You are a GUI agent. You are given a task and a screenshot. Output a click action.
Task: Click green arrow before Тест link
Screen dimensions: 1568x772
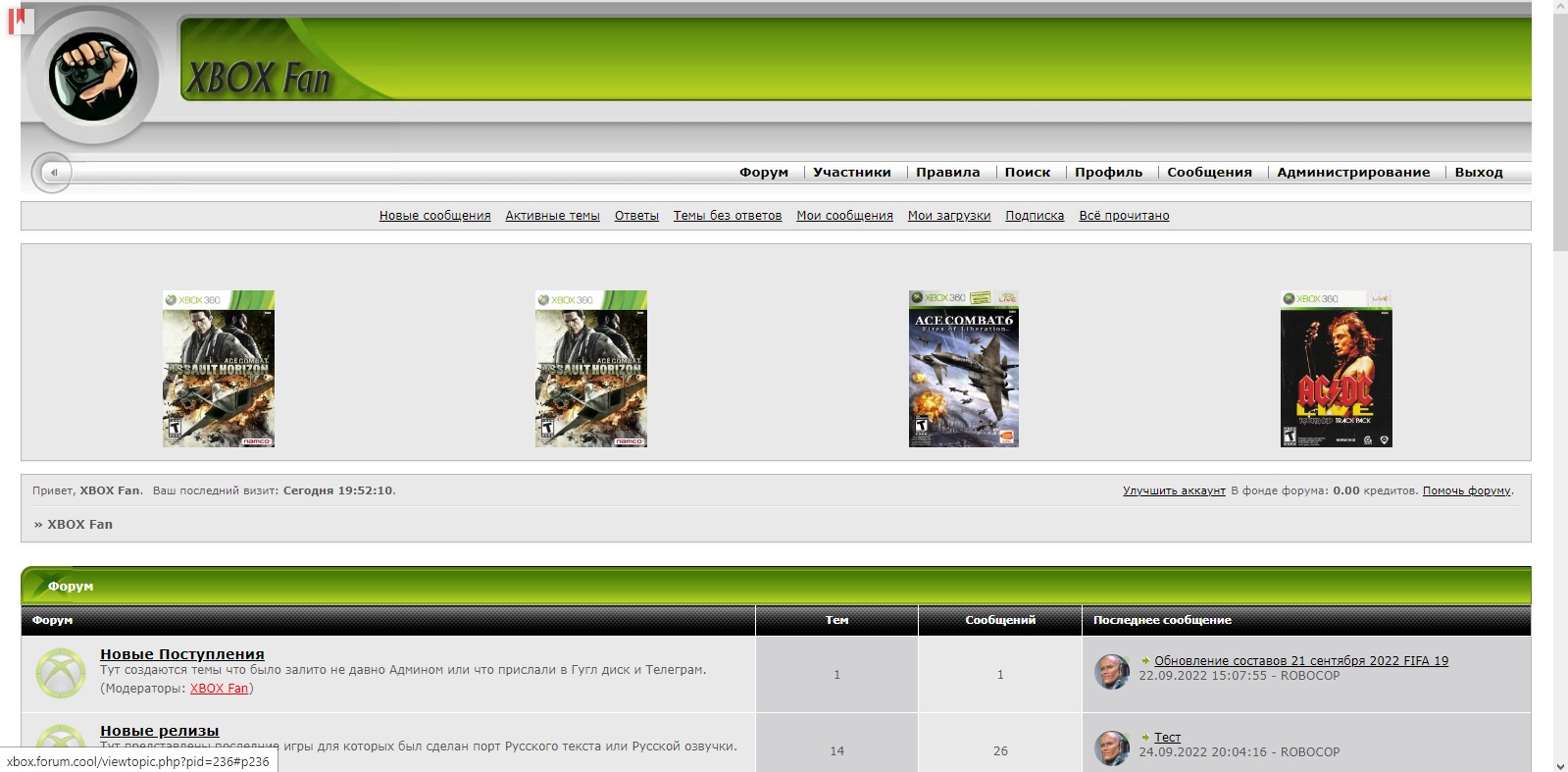pyautogui.click(x=1145, y=738)
